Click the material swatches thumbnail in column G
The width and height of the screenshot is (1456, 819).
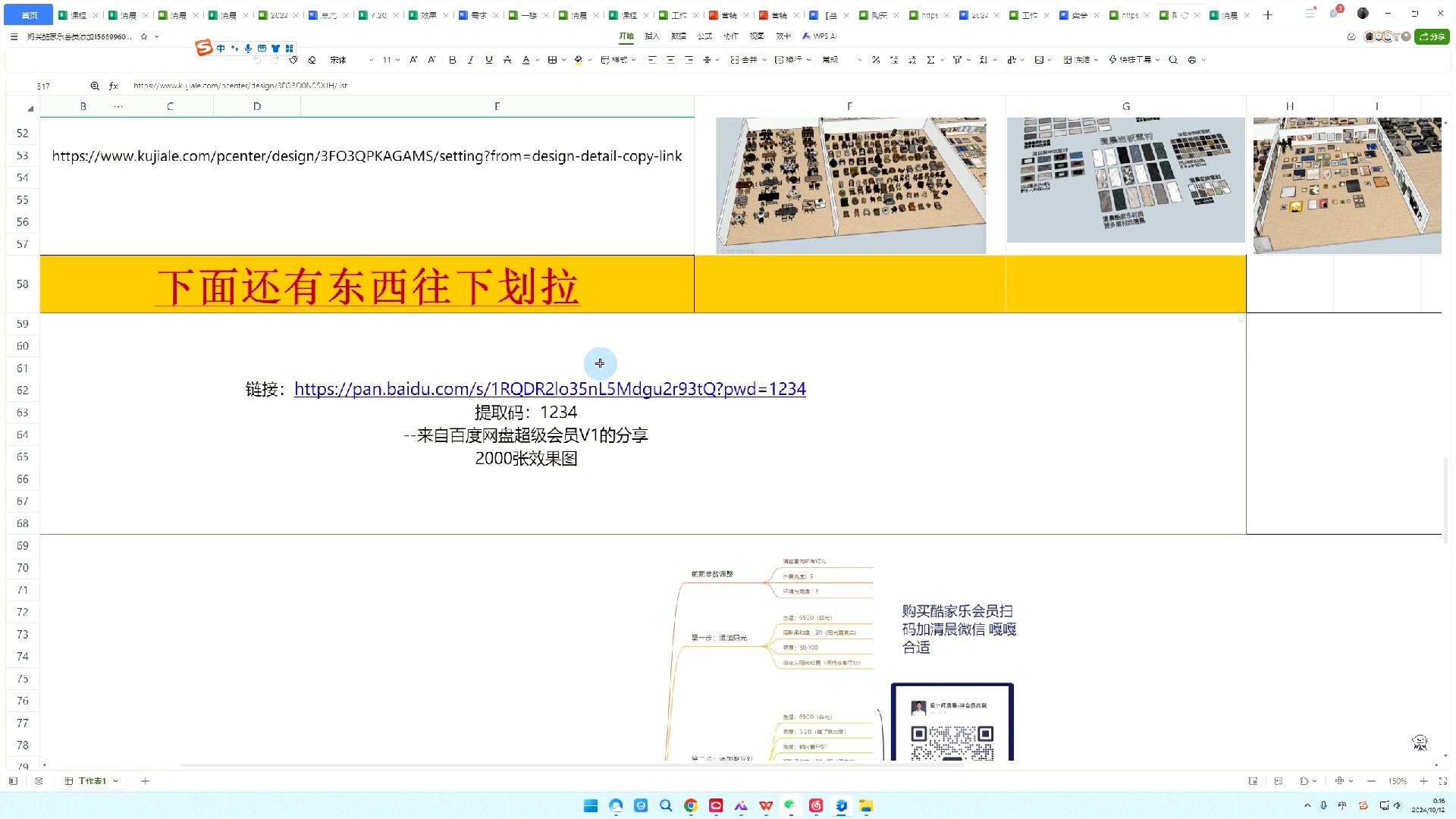tap(1126, 180)
